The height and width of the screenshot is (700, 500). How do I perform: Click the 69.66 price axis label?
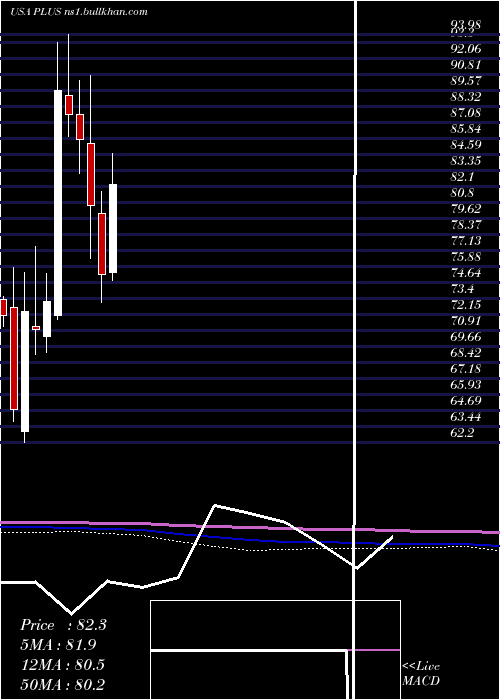(x=466, y=337)
